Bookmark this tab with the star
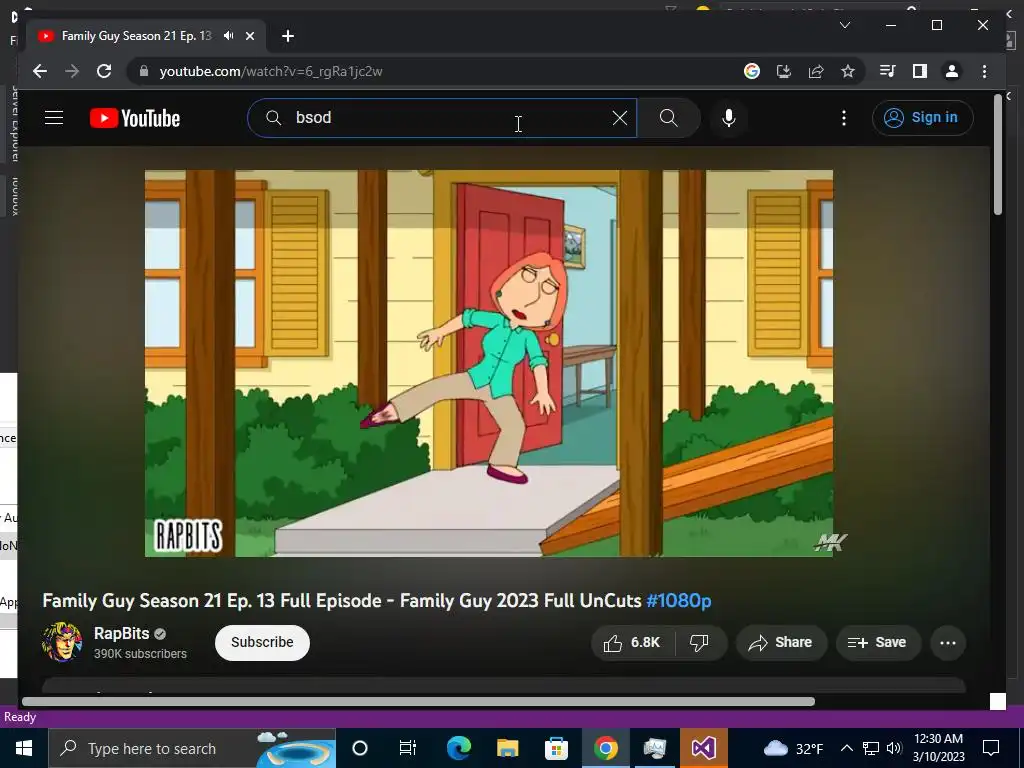The image size is (1024, 768). coord(848,71)
